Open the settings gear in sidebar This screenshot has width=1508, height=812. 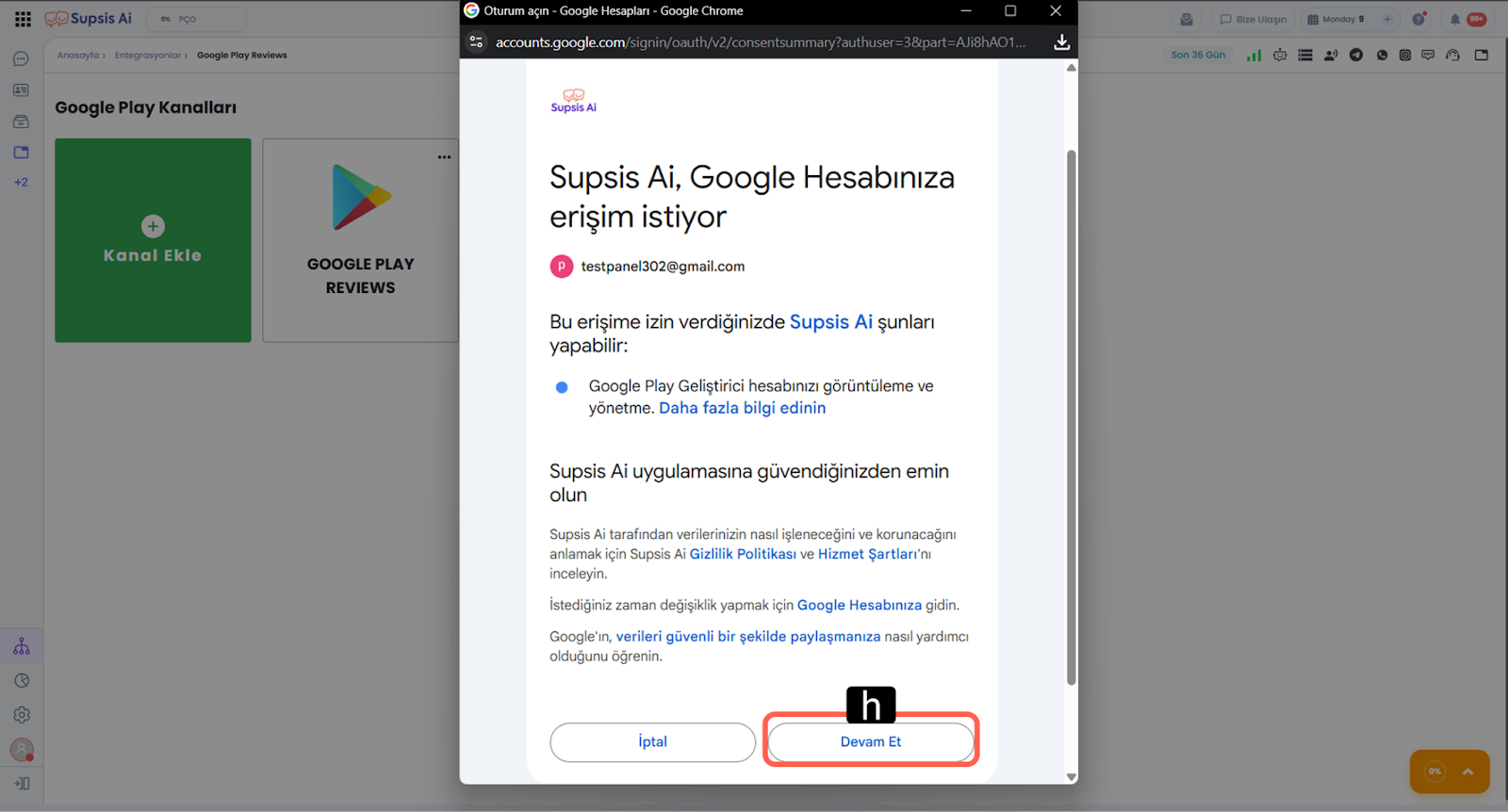pos(22,715)
